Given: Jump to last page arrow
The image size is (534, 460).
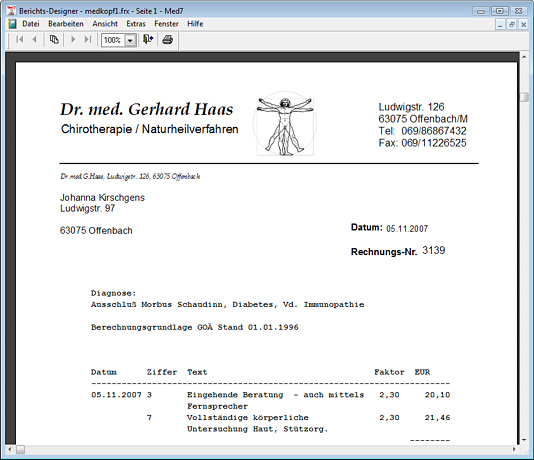Looking at the screenshot, I should click(88, 40).
